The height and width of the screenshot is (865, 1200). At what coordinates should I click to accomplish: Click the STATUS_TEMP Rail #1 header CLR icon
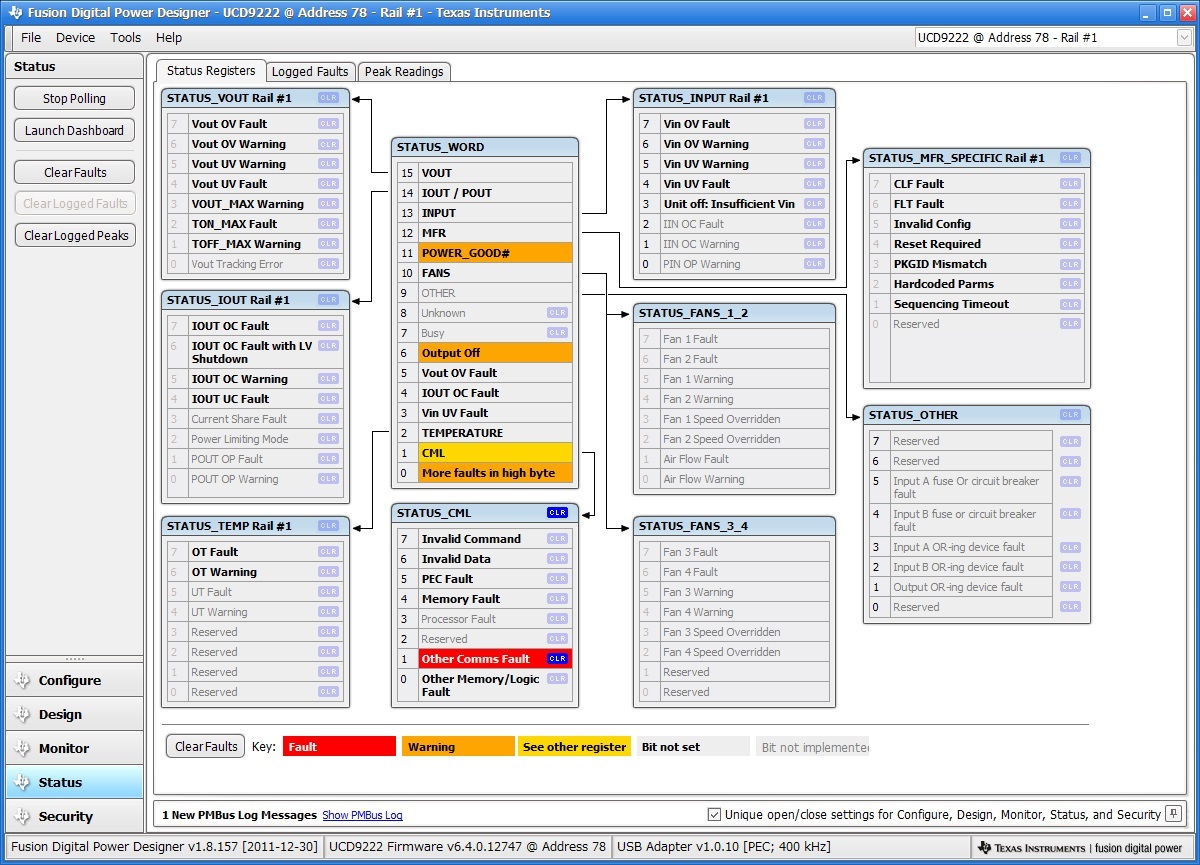(328, 526)
